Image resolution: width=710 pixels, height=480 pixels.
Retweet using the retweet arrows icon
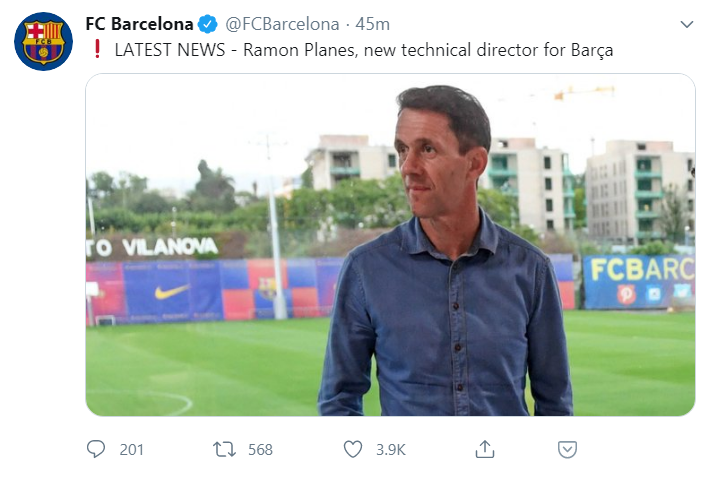click(x=225, y=449)
